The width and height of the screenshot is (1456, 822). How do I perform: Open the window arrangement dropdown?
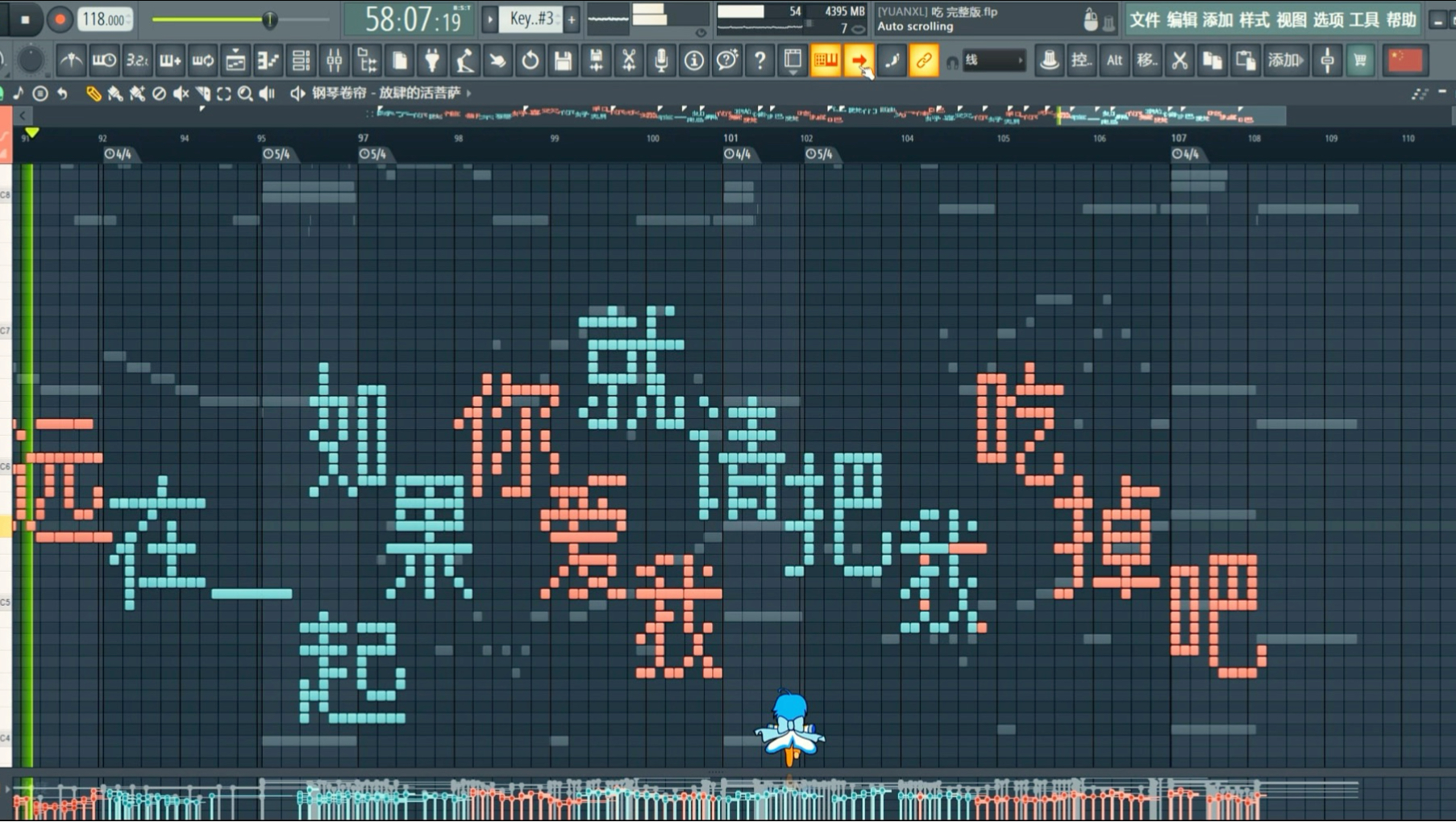click(792, 61)
